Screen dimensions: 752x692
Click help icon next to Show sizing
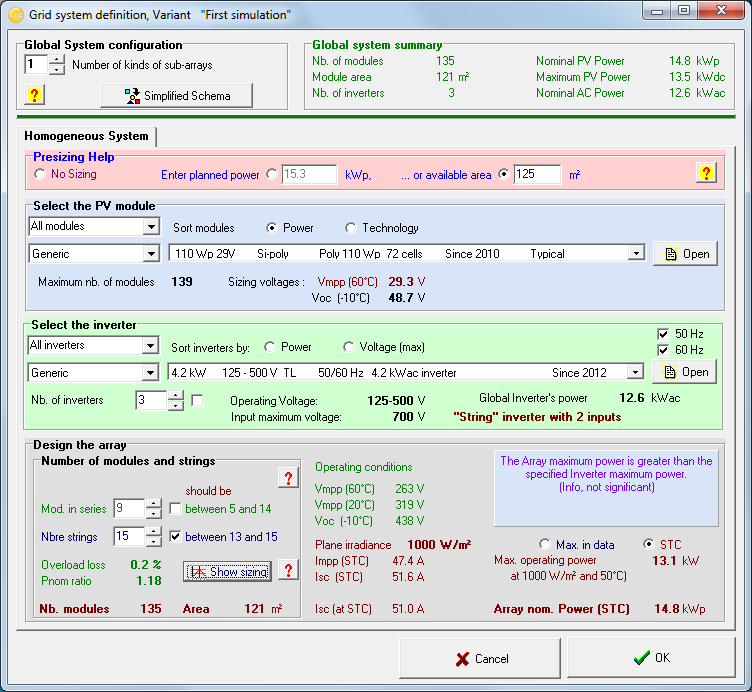(288, 570)
